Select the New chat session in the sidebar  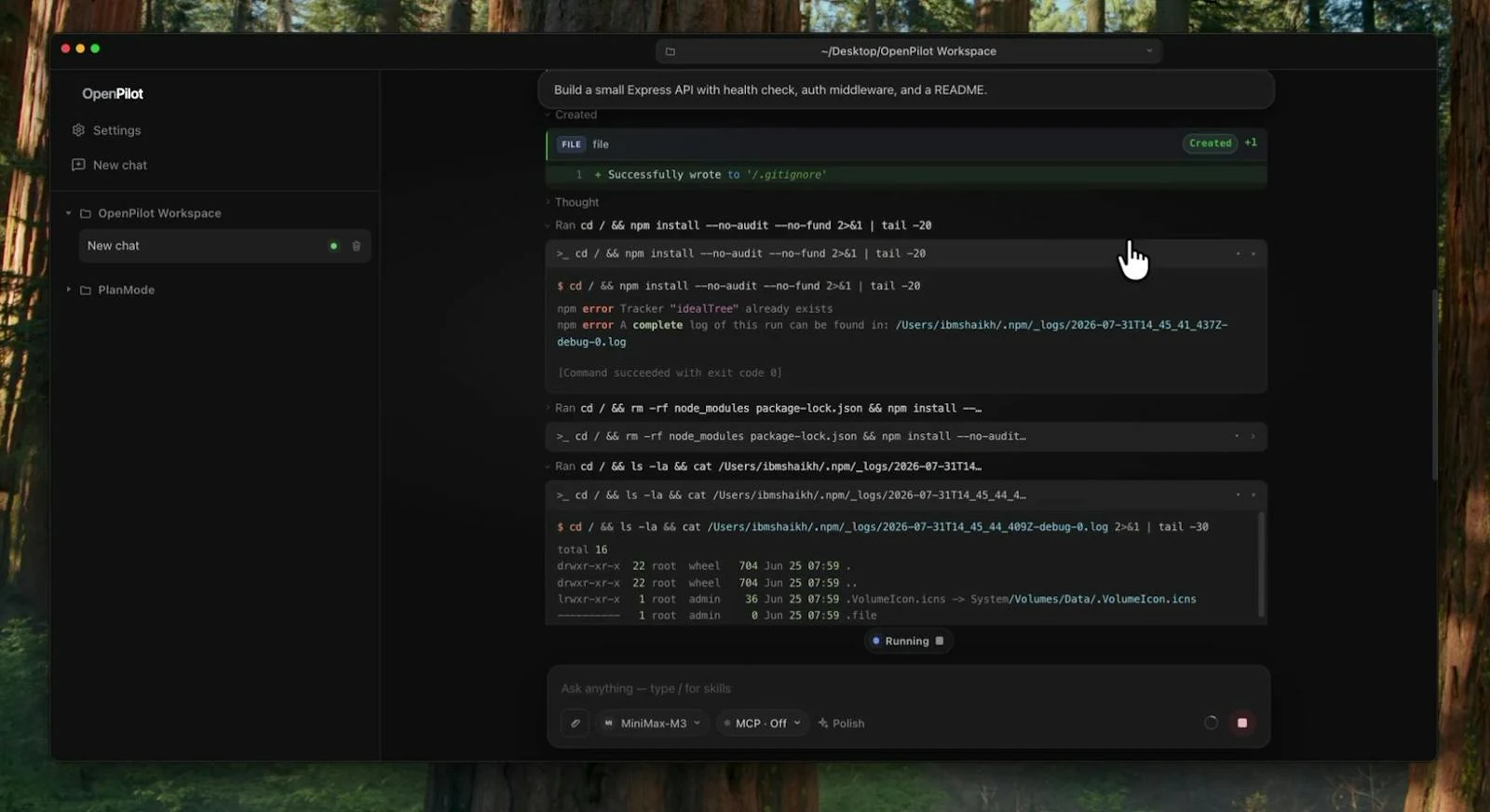tap(224, 246)
